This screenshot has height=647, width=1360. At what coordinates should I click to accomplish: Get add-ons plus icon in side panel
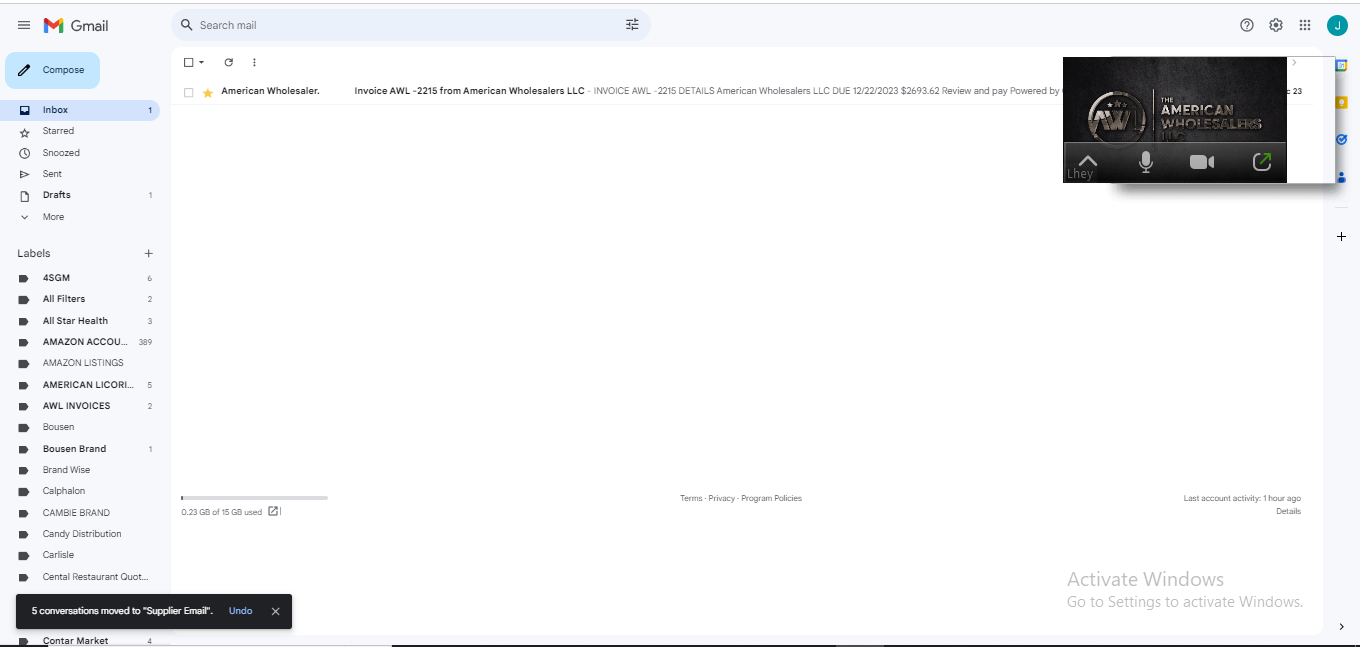click(1342, 237)
